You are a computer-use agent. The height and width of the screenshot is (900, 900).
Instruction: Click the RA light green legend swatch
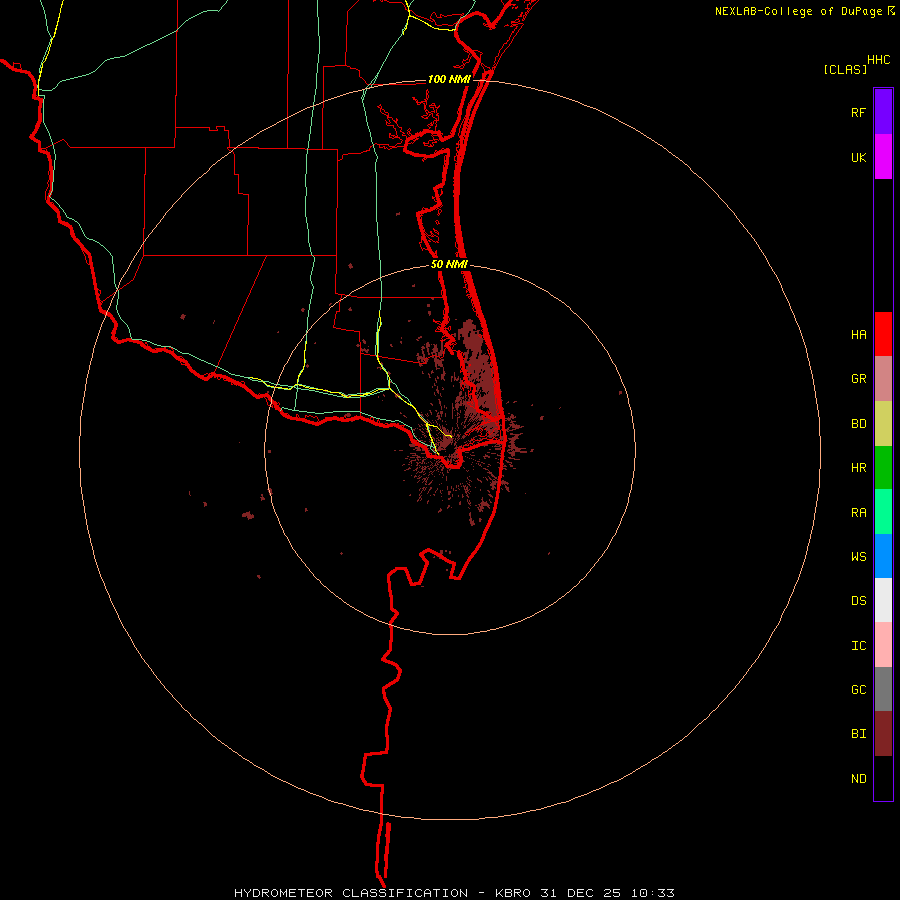pyautogui.click(x=883, y=511)
